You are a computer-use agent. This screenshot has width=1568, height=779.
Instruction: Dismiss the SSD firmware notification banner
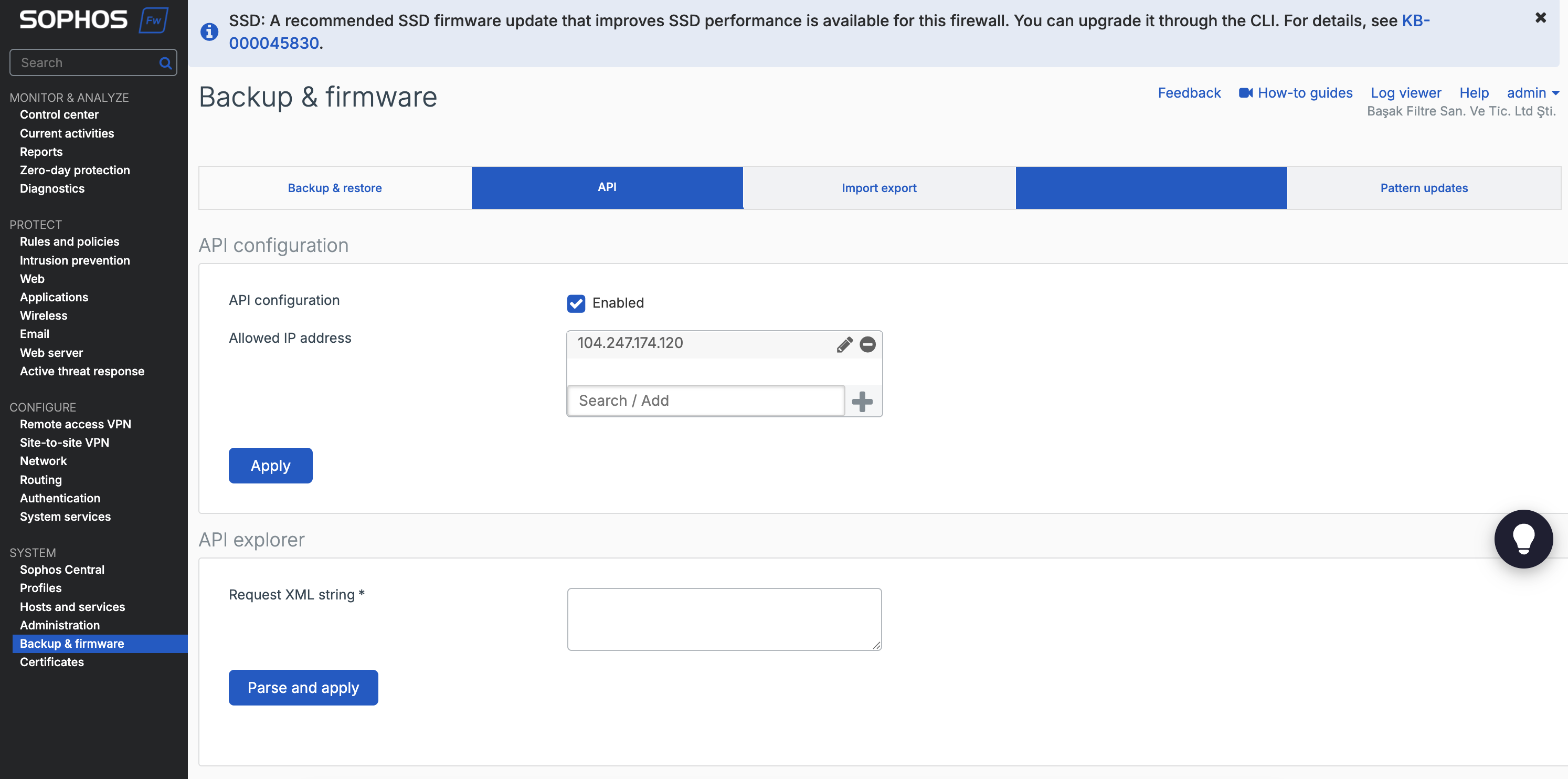pyautogui.click(x=1540, y=18)
